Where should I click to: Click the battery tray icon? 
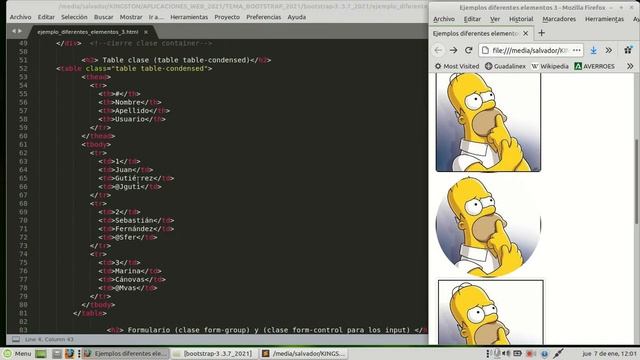pos(518,353)
